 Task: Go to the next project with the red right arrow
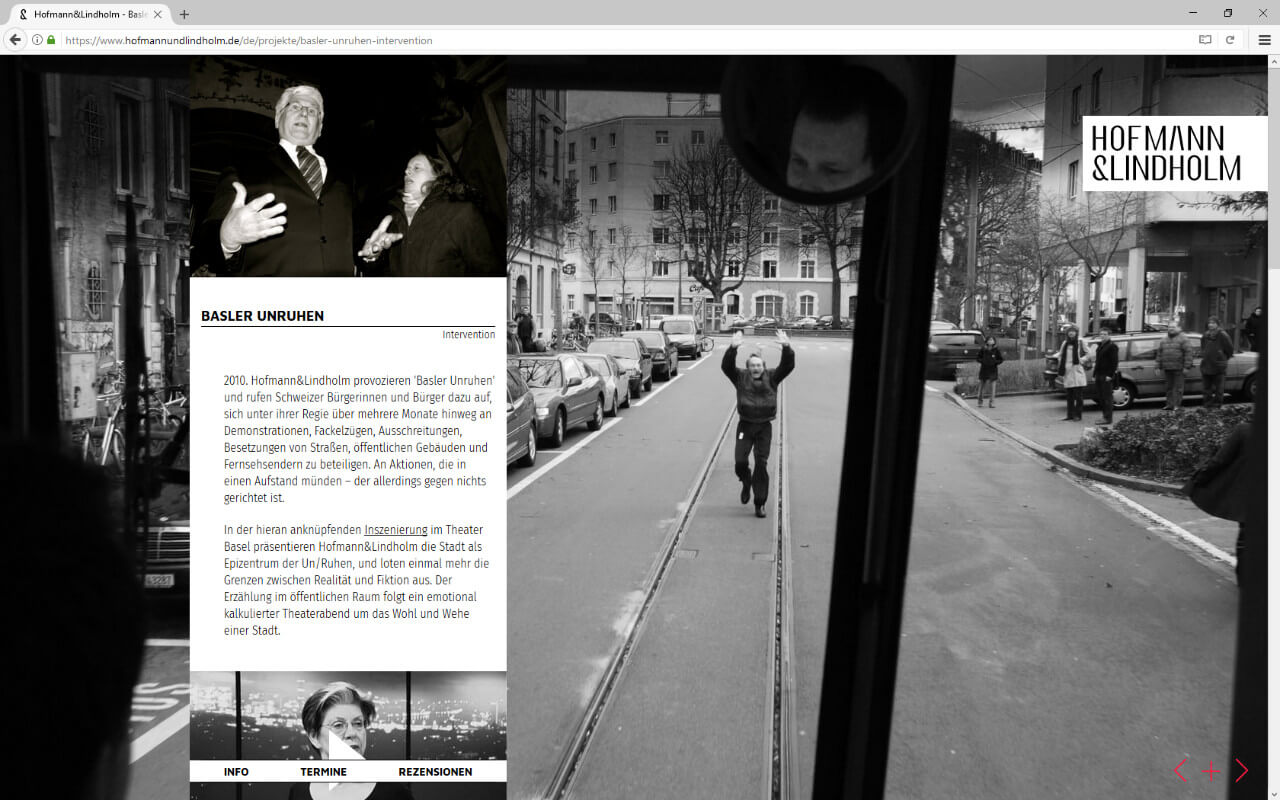coord(1241,770)
